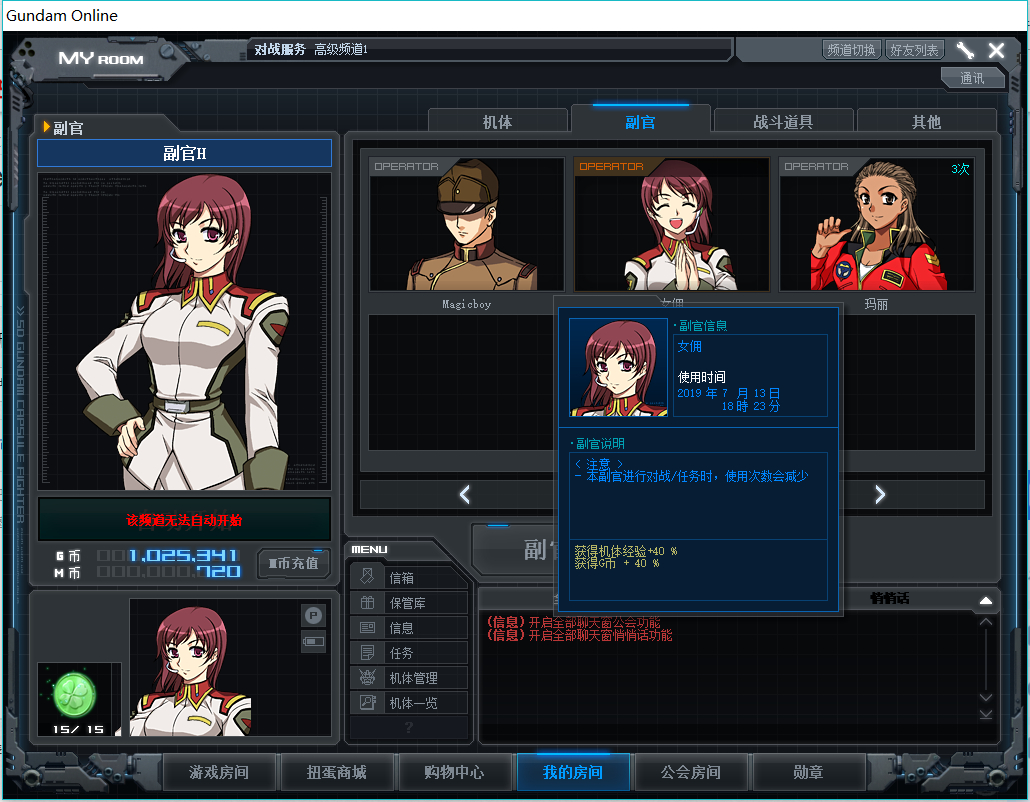The image size is (1030, 802).
Task: Open the 我的房间 bottom tab
Action: pos(573,772)
